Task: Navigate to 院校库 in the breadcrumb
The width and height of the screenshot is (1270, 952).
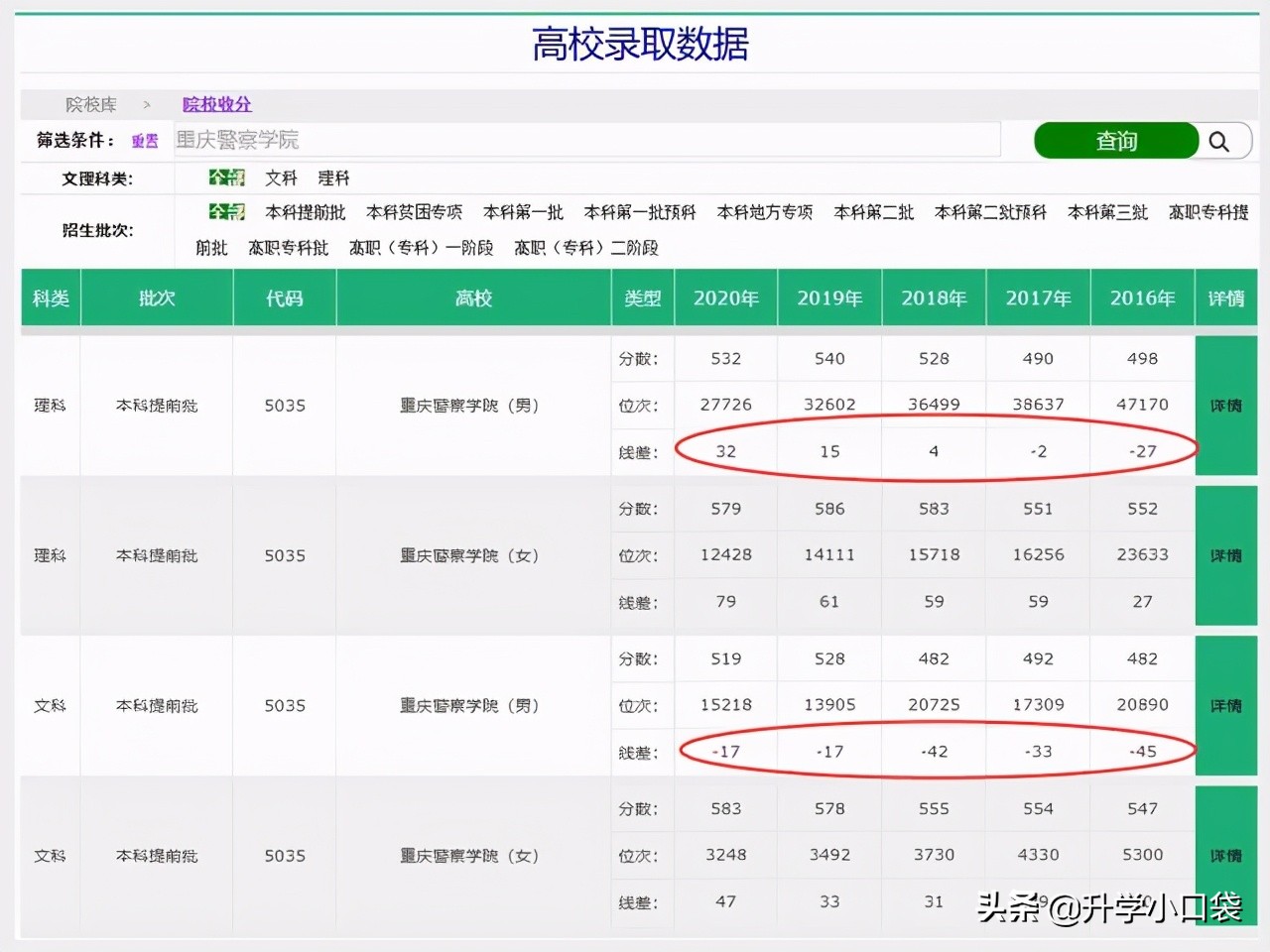Action: pos(91,104)
